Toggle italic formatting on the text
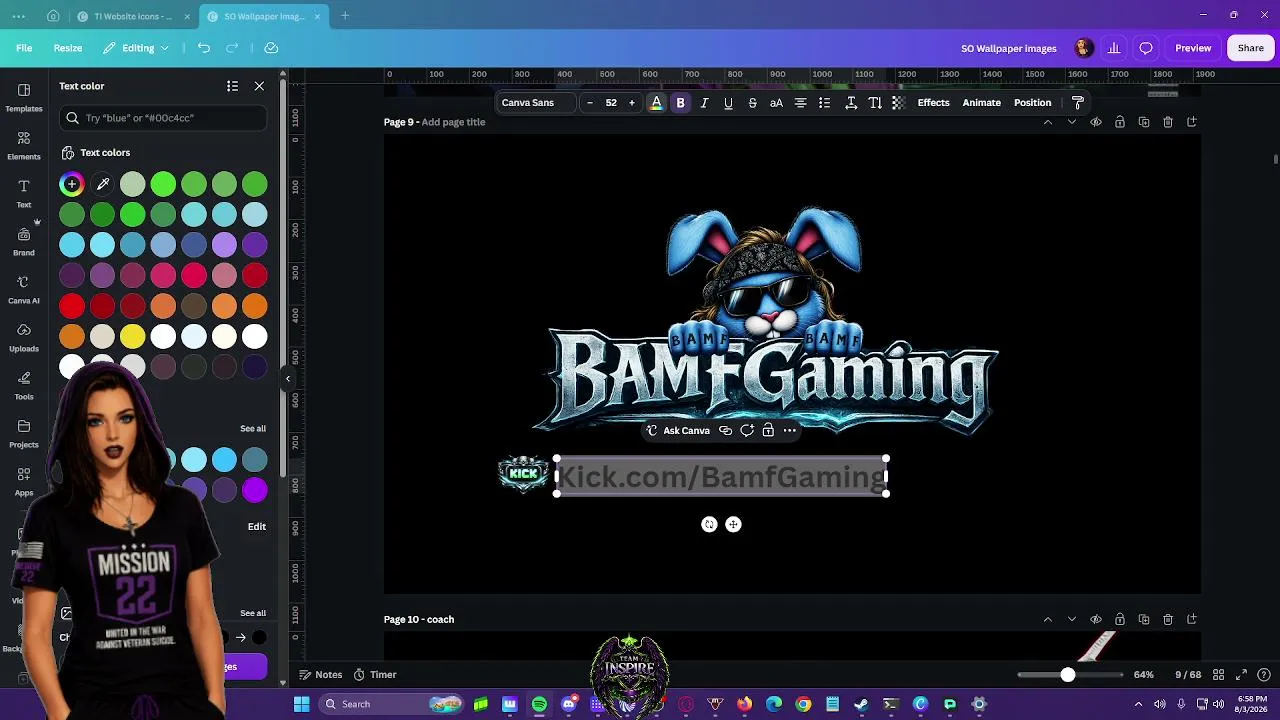 [704, 103]
